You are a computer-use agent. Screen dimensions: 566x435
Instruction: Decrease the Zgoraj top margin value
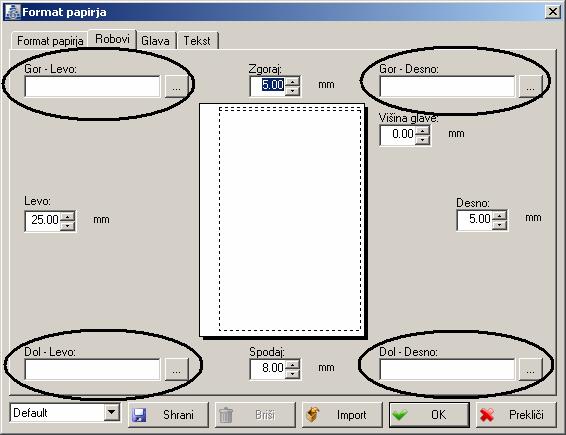point(292,91)
